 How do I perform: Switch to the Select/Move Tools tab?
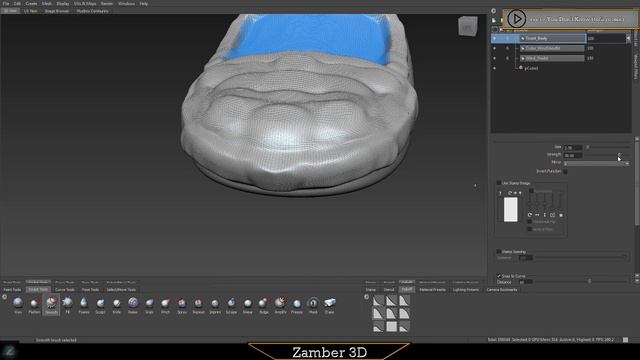click(121, 290)
